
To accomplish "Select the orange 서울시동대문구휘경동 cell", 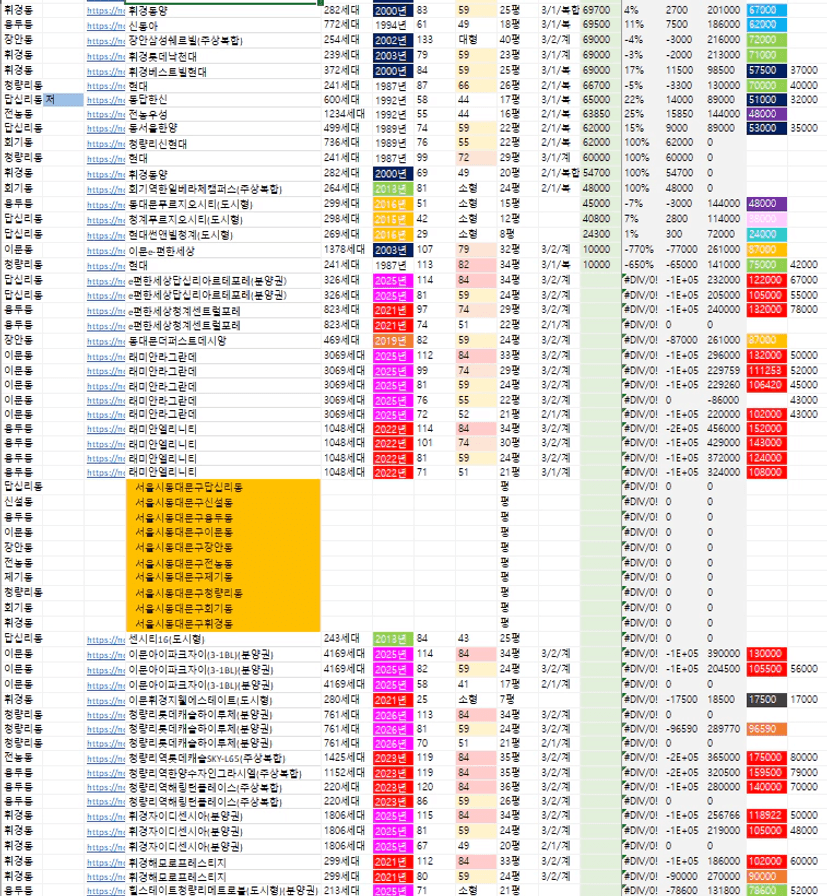I will coord(223,624).
